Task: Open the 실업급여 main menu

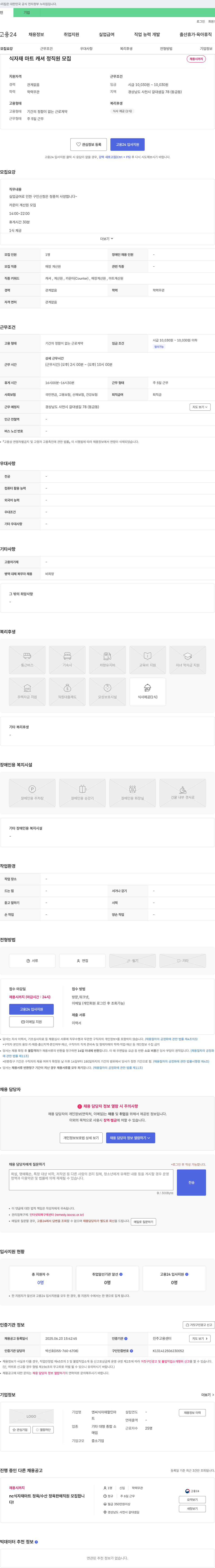Action: pos(107,35)
